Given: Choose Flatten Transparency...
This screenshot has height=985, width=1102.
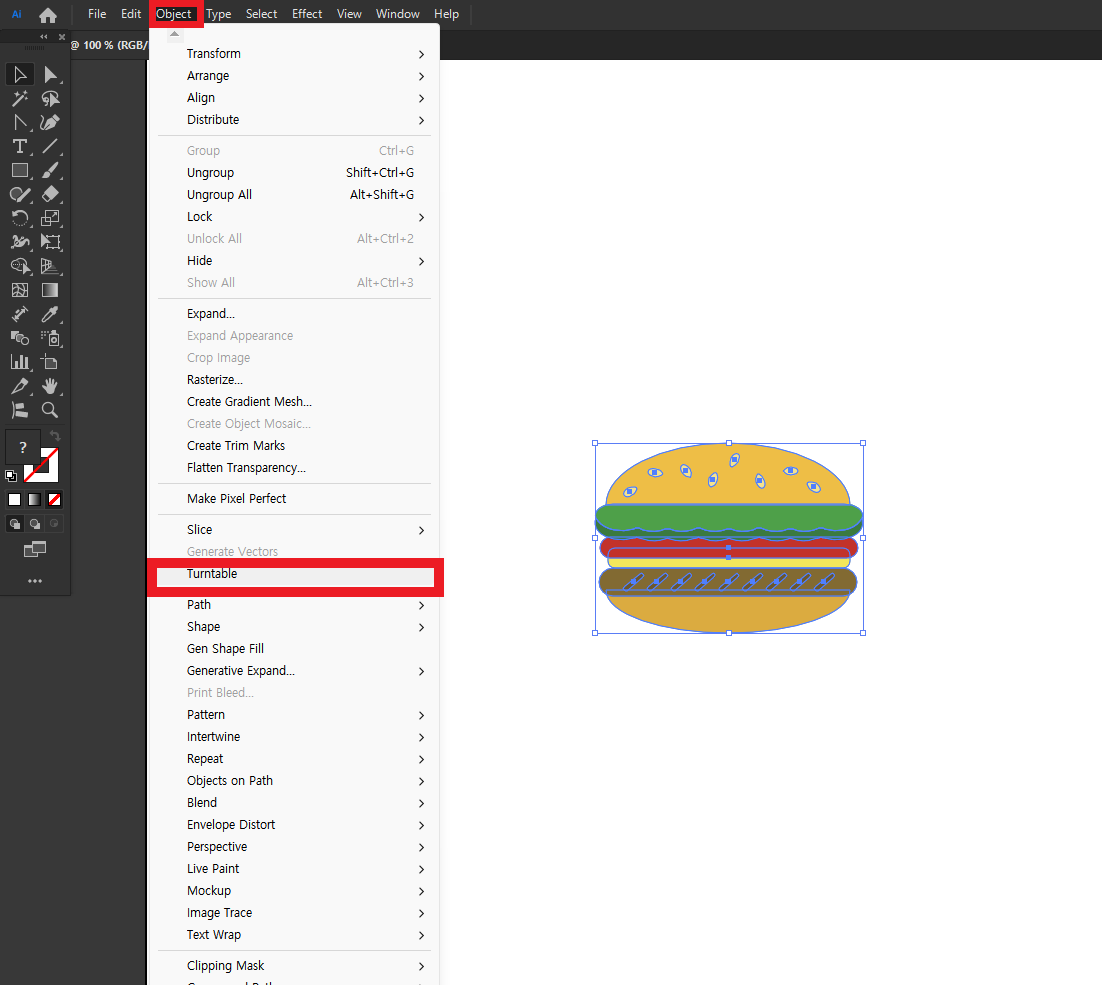Looking at the screenshot, I should tap(294, 468).
